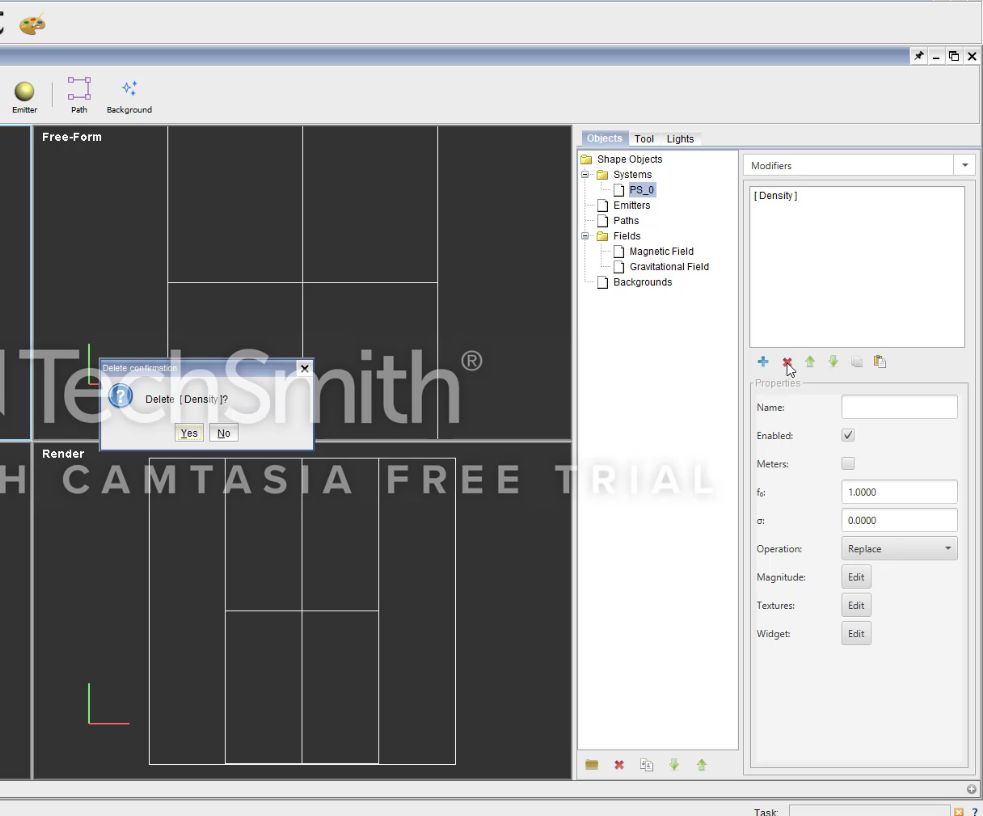Add a new modifier with the blue plus

pyautogui.click(x=763, y=362)
